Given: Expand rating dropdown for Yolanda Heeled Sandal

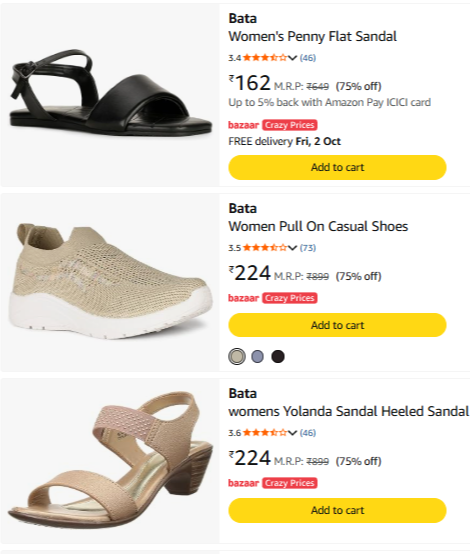Looking at the screenshot, I should [x=292, y=433].
